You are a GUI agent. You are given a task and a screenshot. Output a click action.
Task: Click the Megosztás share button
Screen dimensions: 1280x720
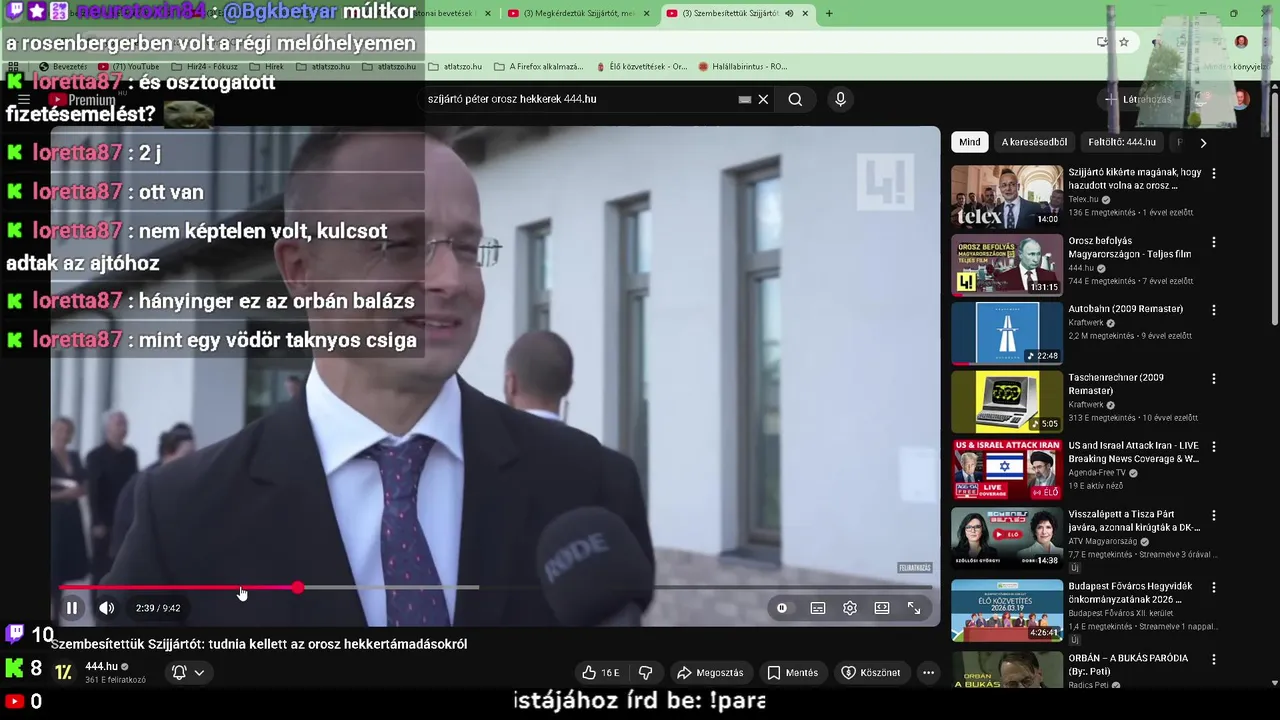click(x=711, y=673)
